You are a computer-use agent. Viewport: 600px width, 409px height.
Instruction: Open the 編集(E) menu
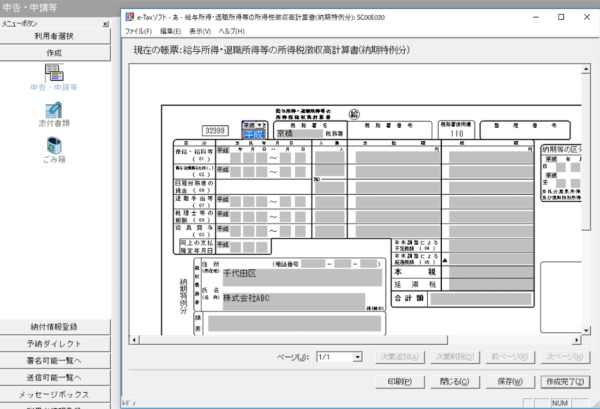pyautogui.click(x=170, y=31)
